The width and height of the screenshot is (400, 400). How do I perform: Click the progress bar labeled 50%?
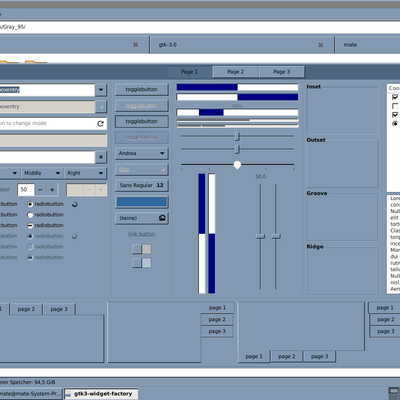(x=237, y=97)
